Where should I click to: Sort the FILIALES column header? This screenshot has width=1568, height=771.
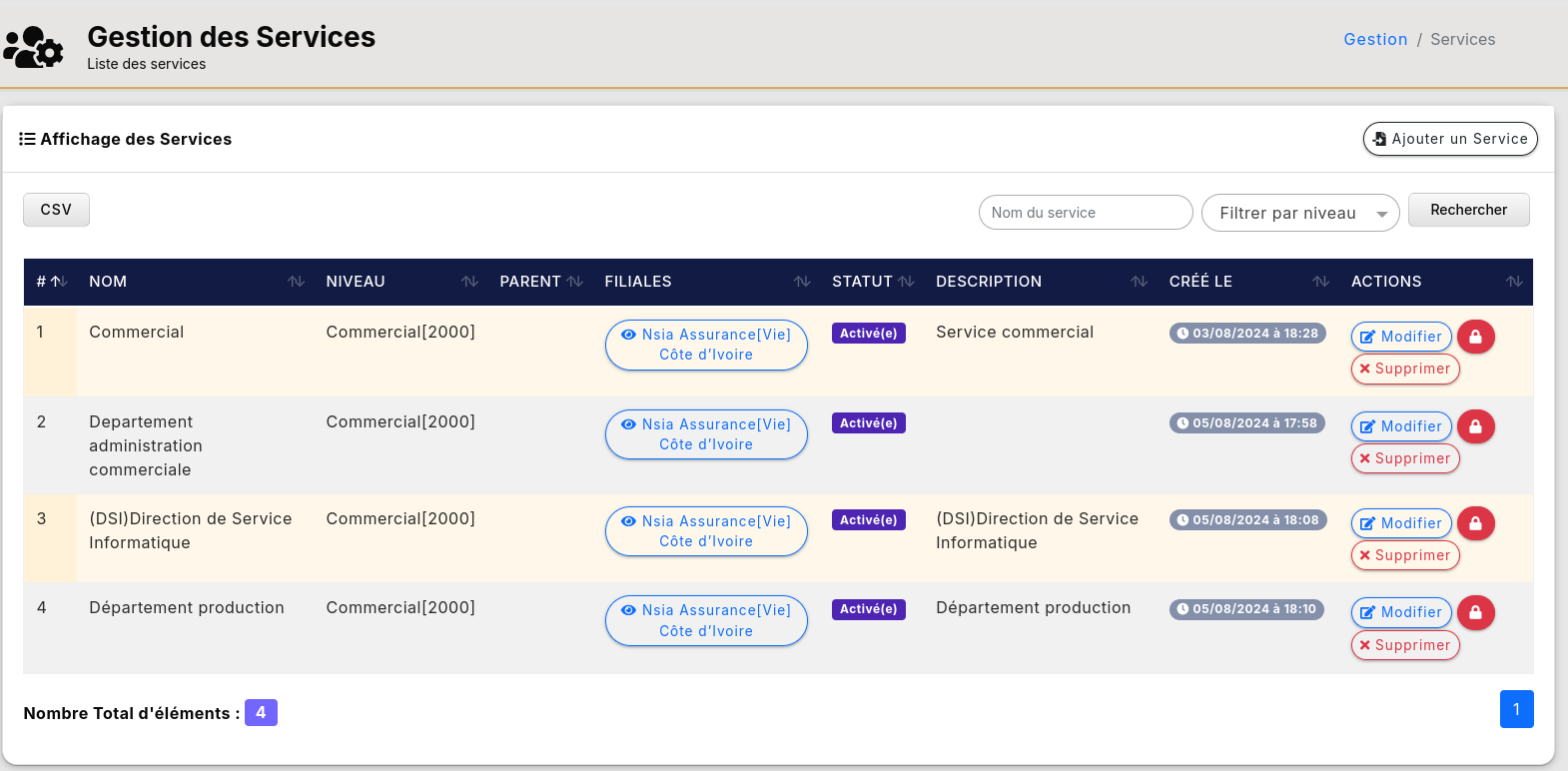click(x=801, y=282)
